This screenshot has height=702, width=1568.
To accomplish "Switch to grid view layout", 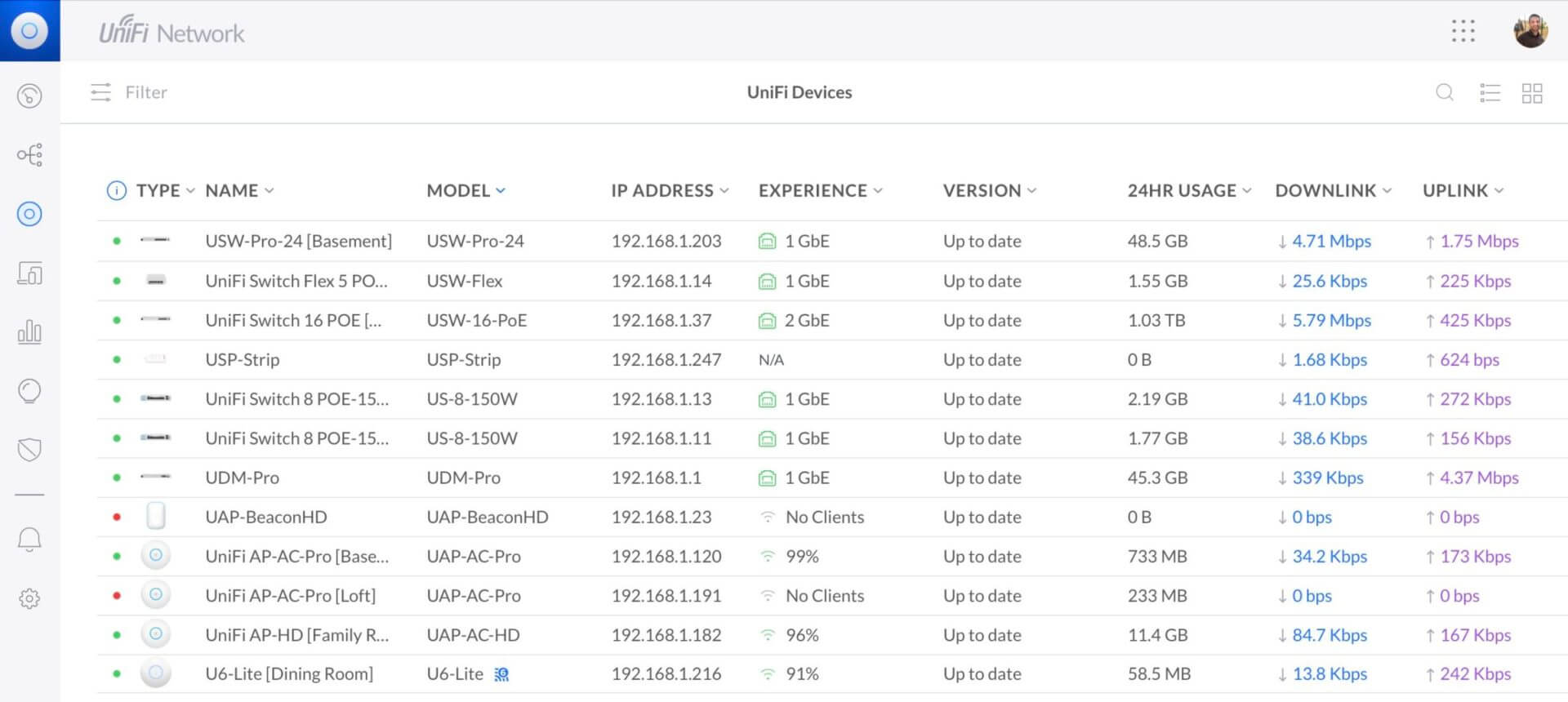I will pyautogui.click(x=1532, y=92).
